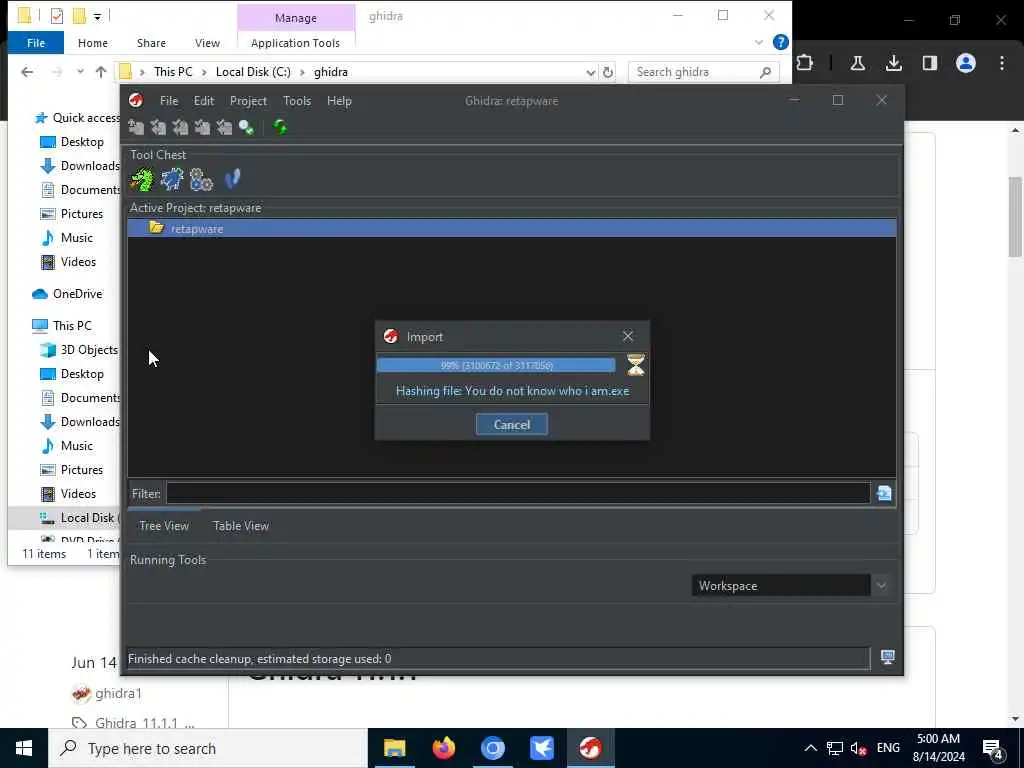
Task: Click the Explorer back arrow
Action: pos(27,72)
